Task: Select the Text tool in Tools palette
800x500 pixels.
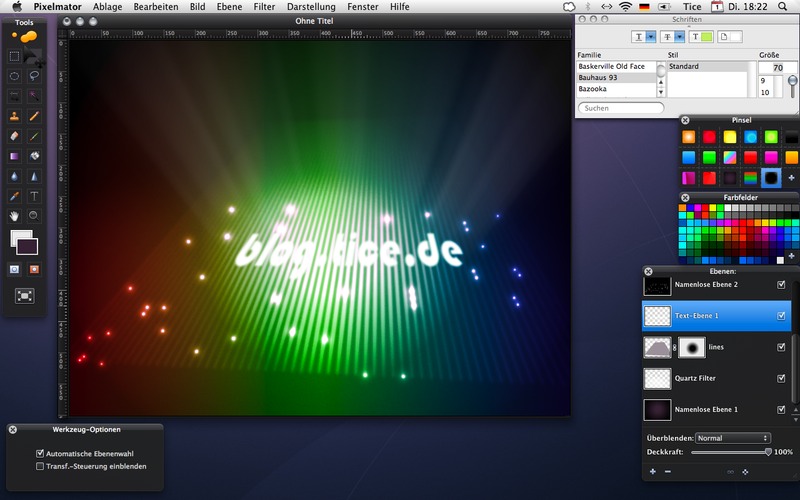Action: (35, 196)
